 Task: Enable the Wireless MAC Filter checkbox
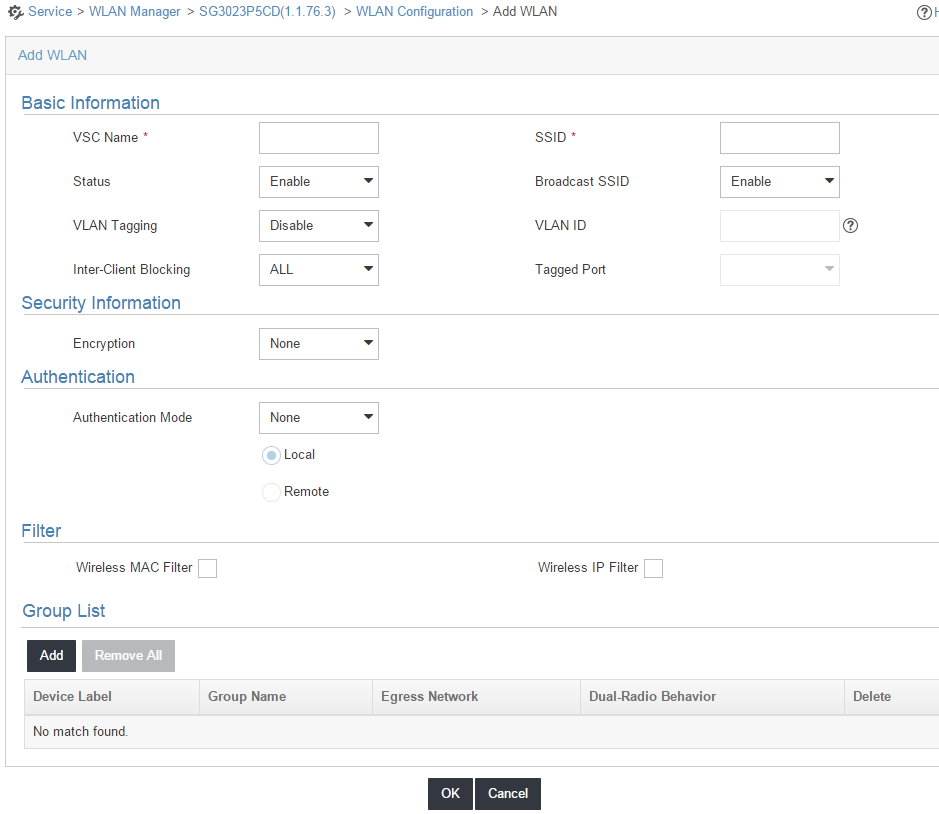(207, 568)
